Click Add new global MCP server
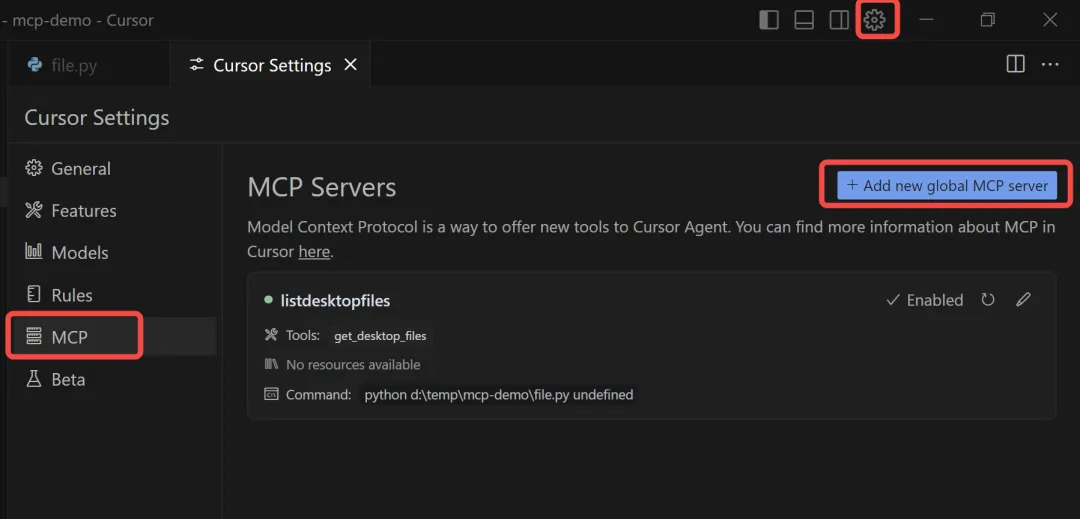The height and width of the screenshot is (519, 1080). click(946, 185)
